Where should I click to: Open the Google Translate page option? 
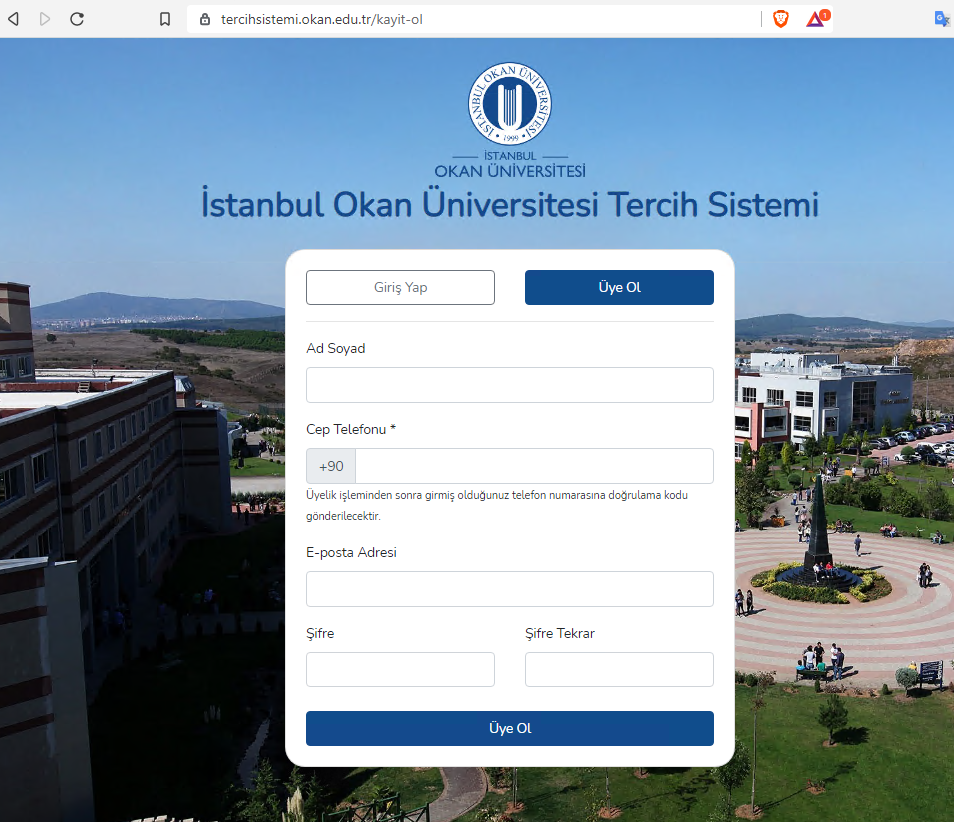pyautogui.click(x=941, y=18)
